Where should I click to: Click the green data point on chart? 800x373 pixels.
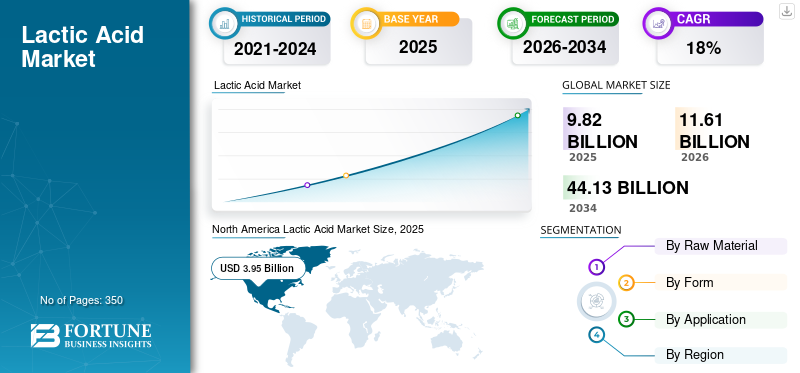(x=517, y=115)
